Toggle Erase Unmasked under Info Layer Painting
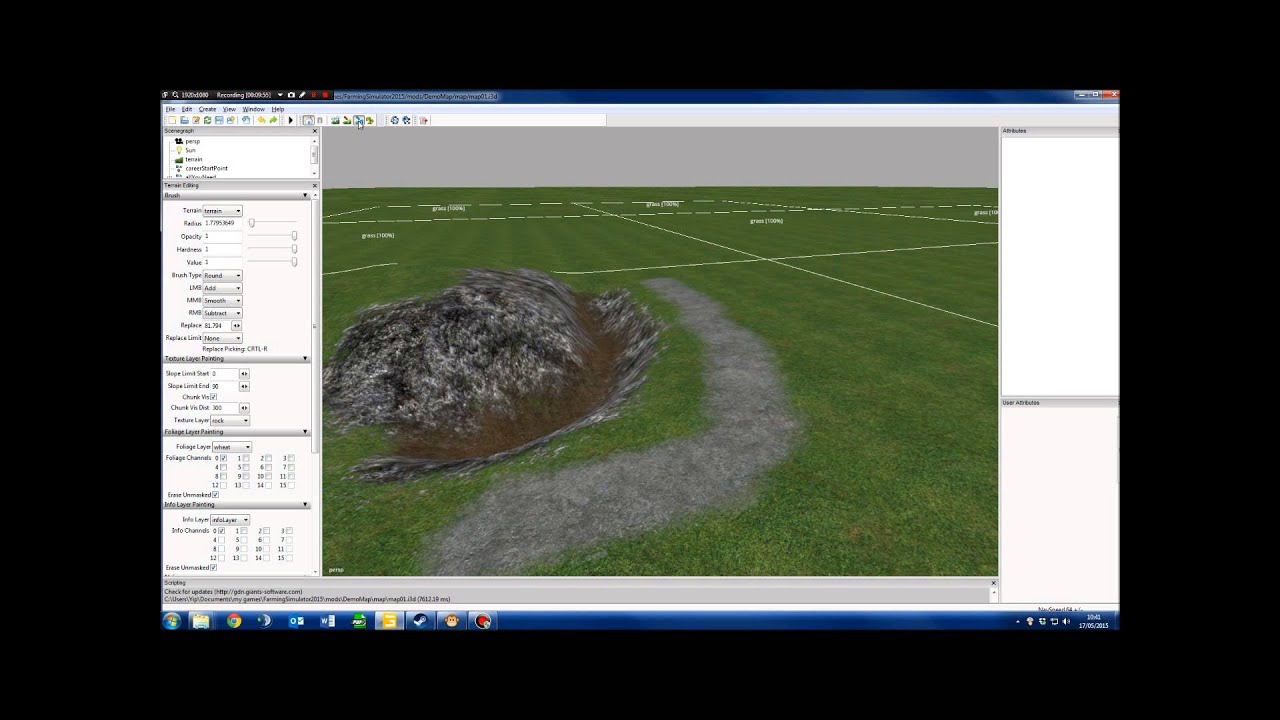 point(215,568)
